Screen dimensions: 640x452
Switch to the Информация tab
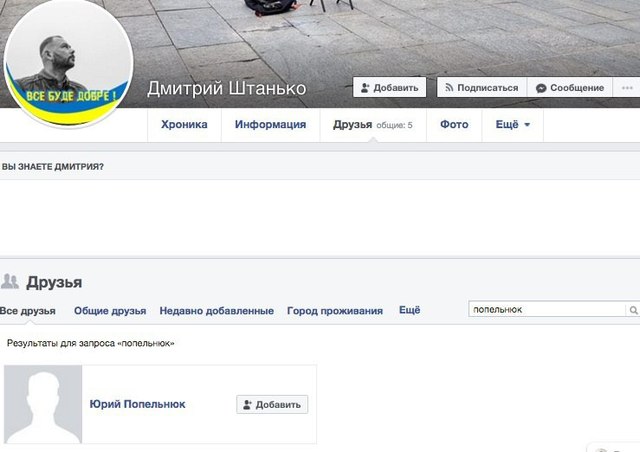point(270,125)
